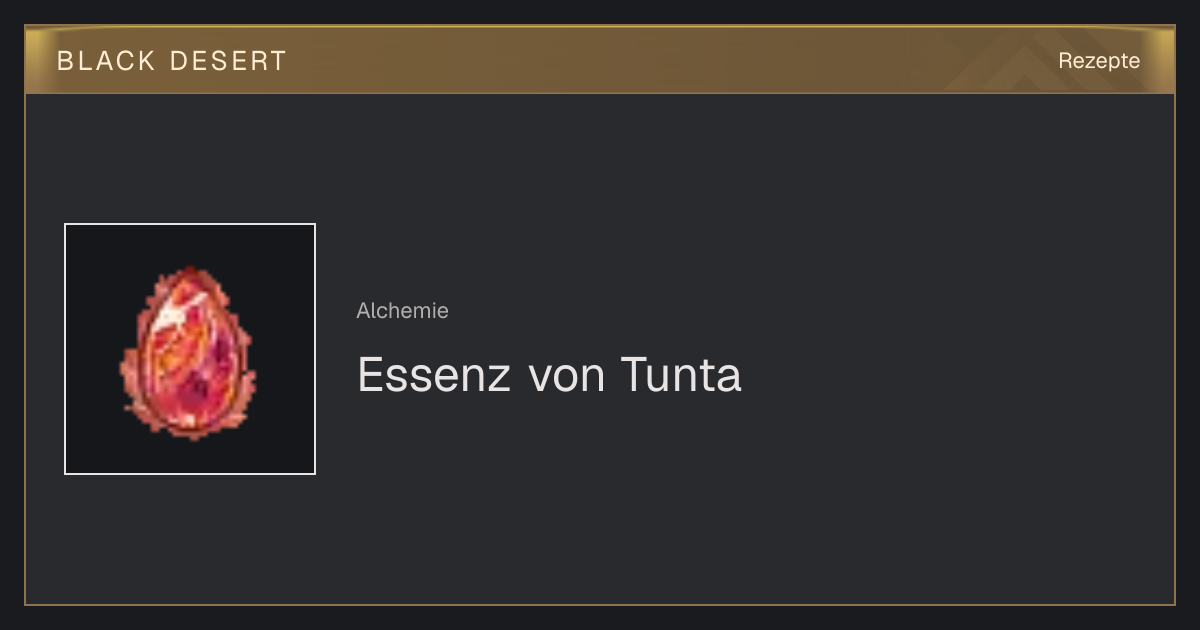The width and height of the screenshot is (1200, 630).
Task: Open the Rezepte link in the header
Action: (1099, 61)
